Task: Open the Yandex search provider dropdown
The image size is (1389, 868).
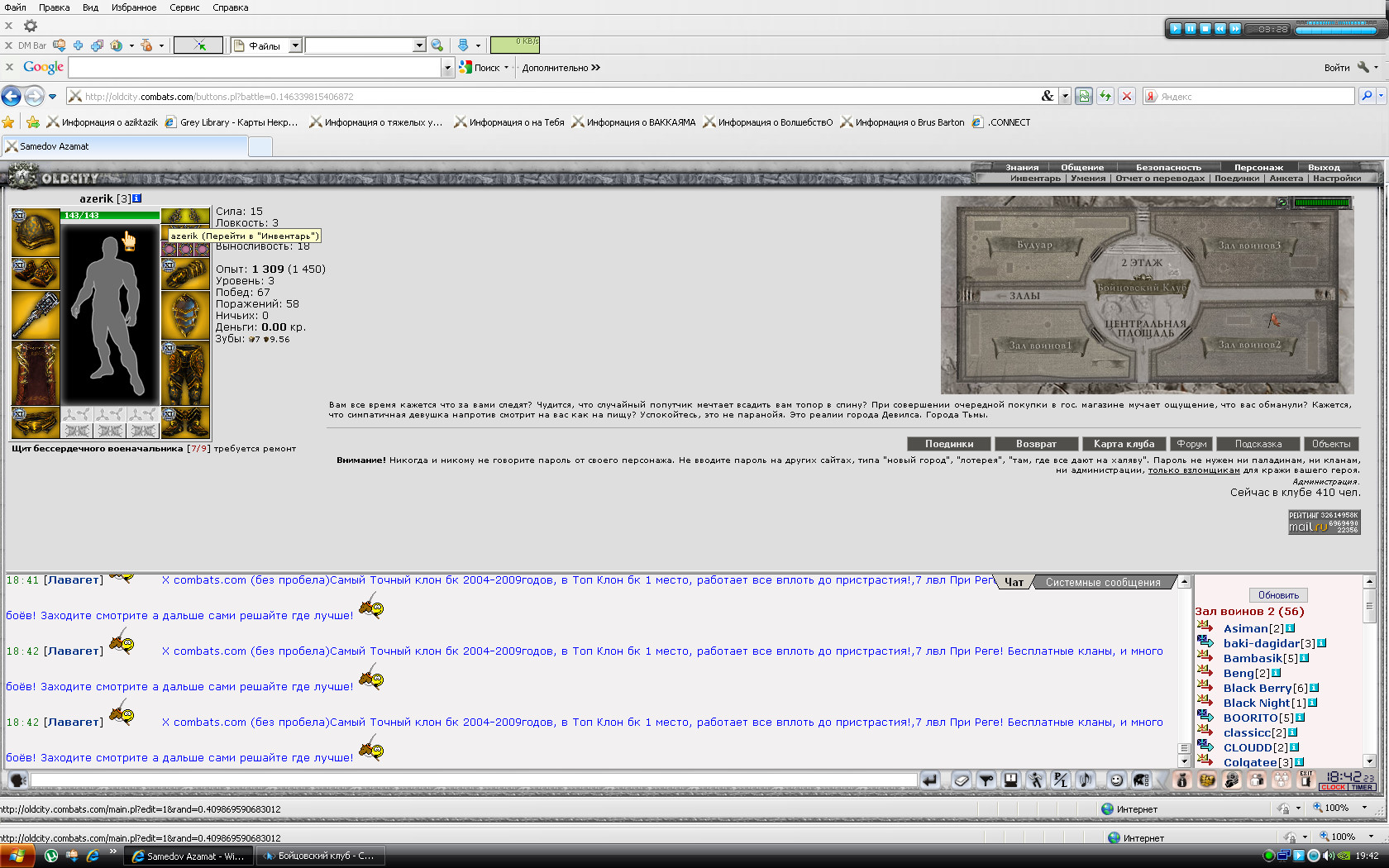Action: (x=1382, y=97)
